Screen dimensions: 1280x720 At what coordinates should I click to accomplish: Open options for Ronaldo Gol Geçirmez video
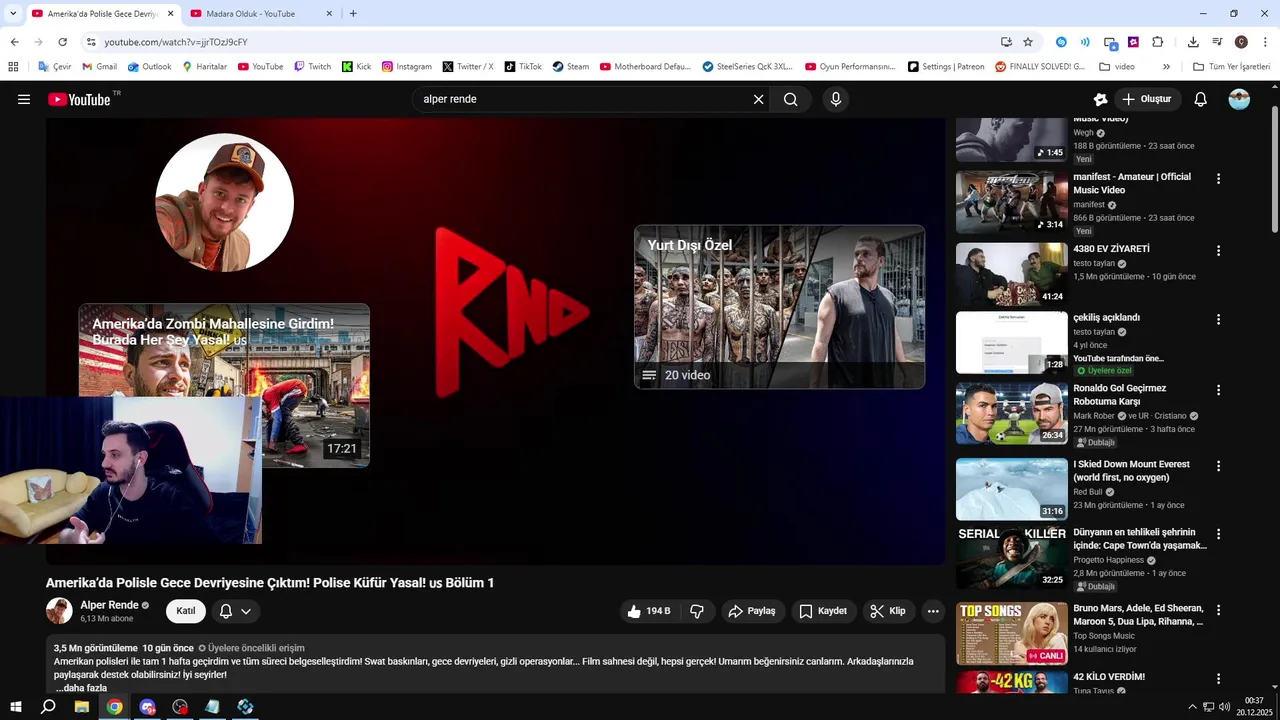click(x=1218, y=390)
